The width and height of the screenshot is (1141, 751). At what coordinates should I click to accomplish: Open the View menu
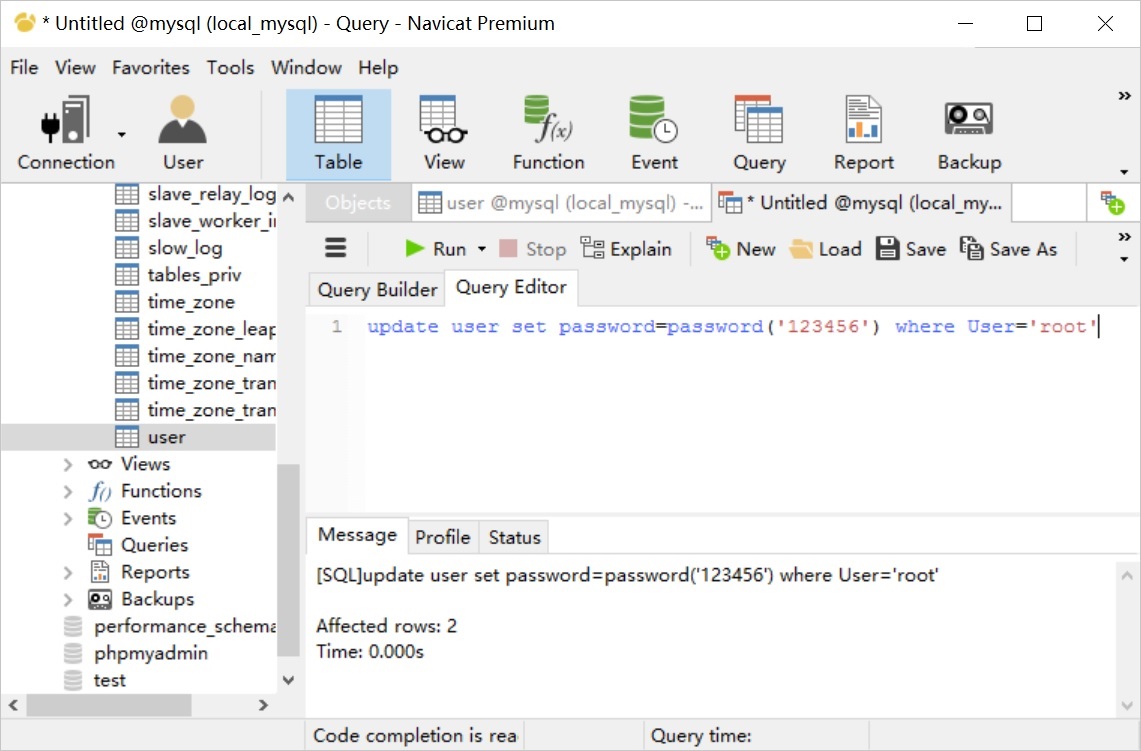pos(75,68)
